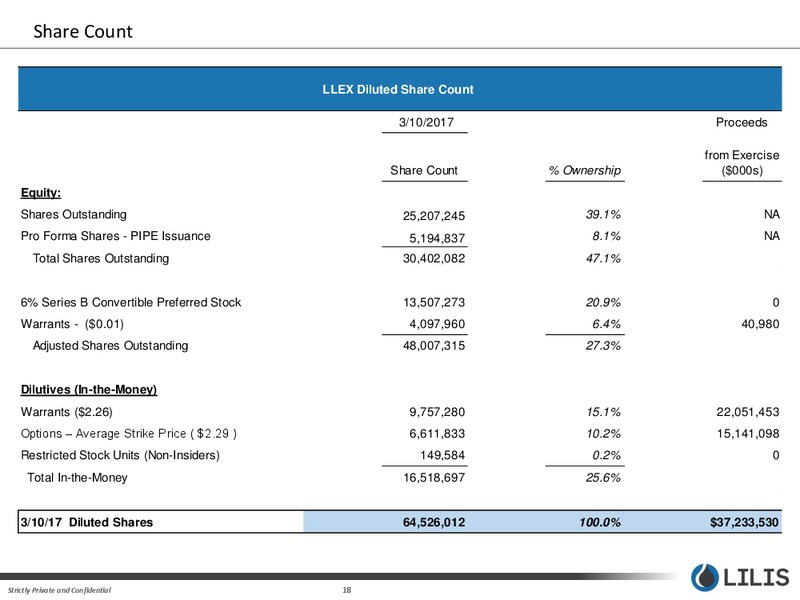Screen dimensions: 800x600
Task: Select the 'Share Count' column header
Action: pos(424,170)
